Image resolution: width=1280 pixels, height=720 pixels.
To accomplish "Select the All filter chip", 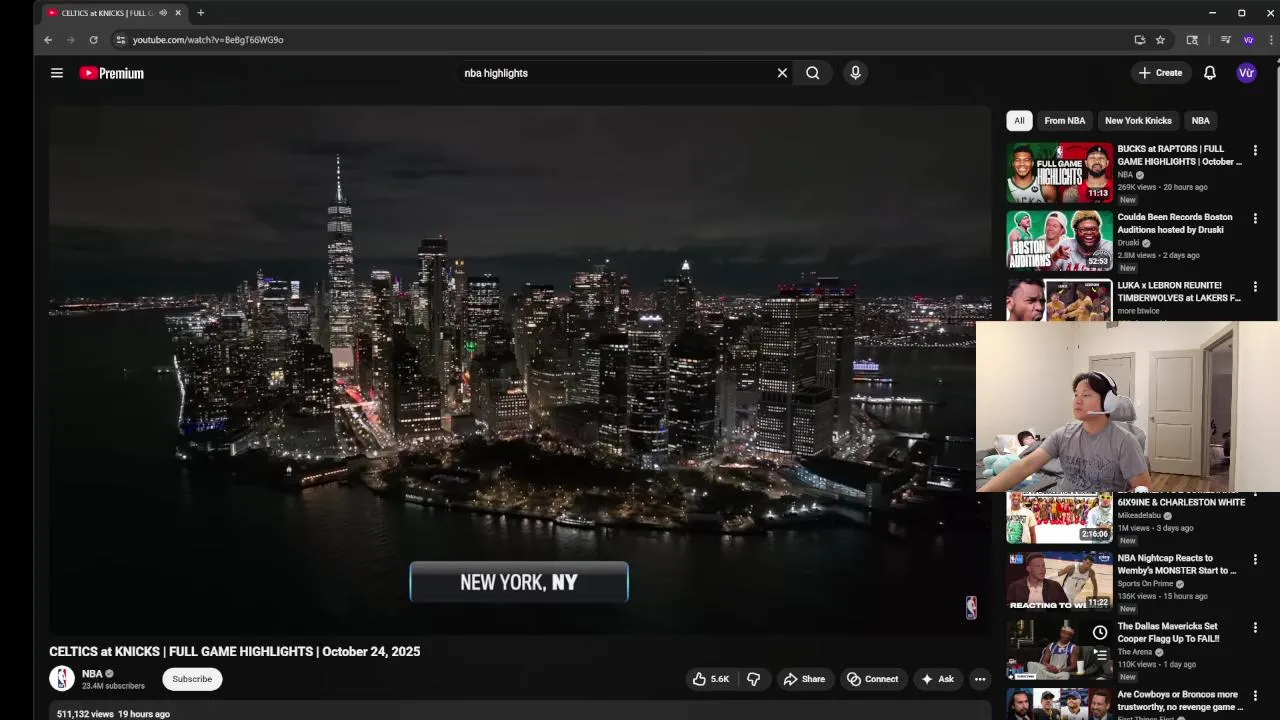I will pyautogui.click(x=1019, y=121).
